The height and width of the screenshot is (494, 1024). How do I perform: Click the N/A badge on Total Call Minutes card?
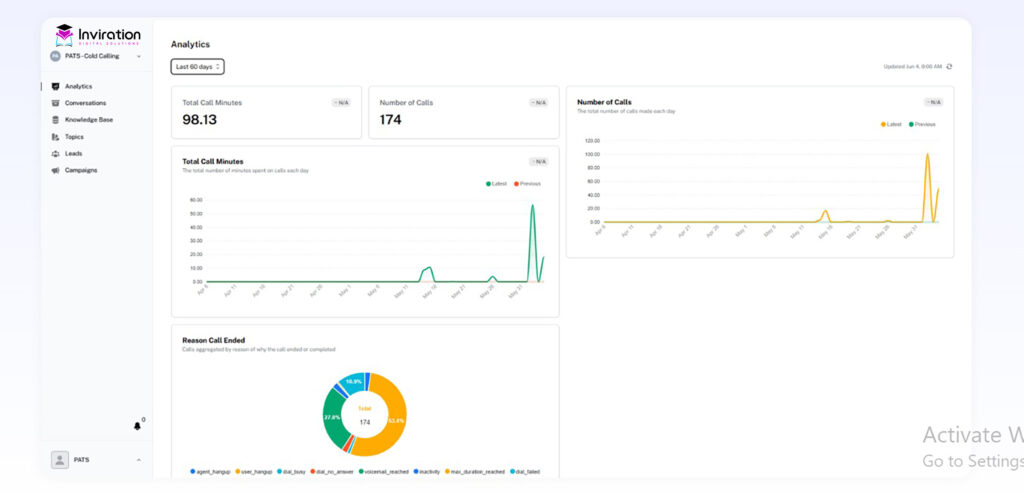tap(342, 102)
